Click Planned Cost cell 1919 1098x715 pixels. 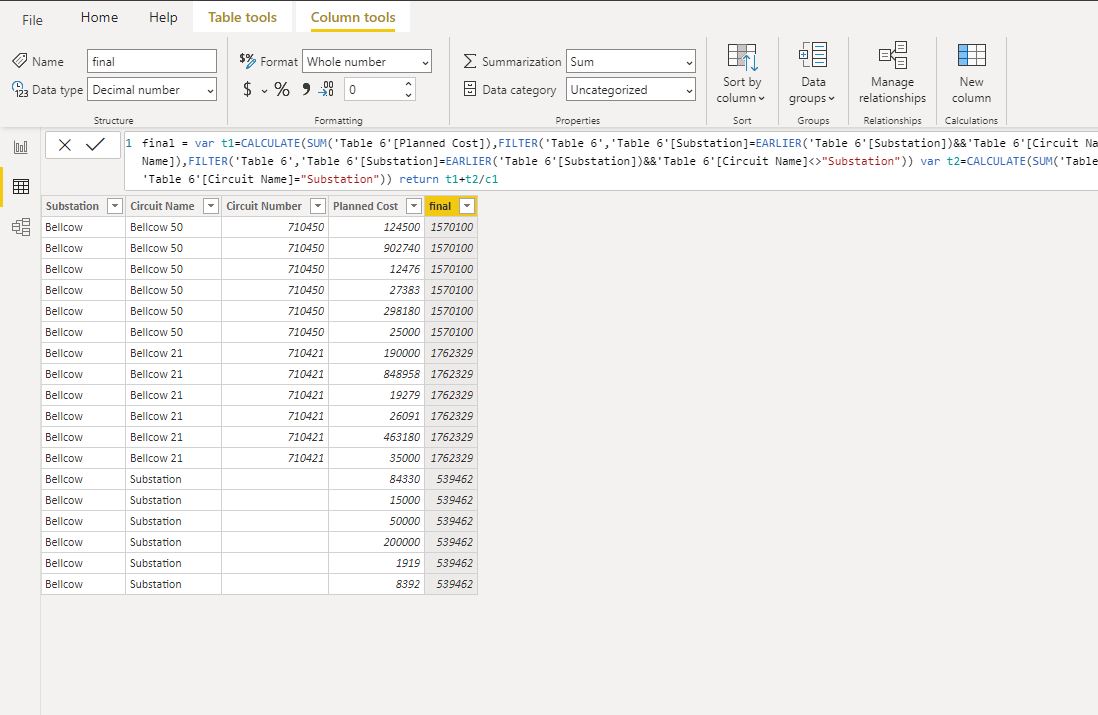coord(377,563)
